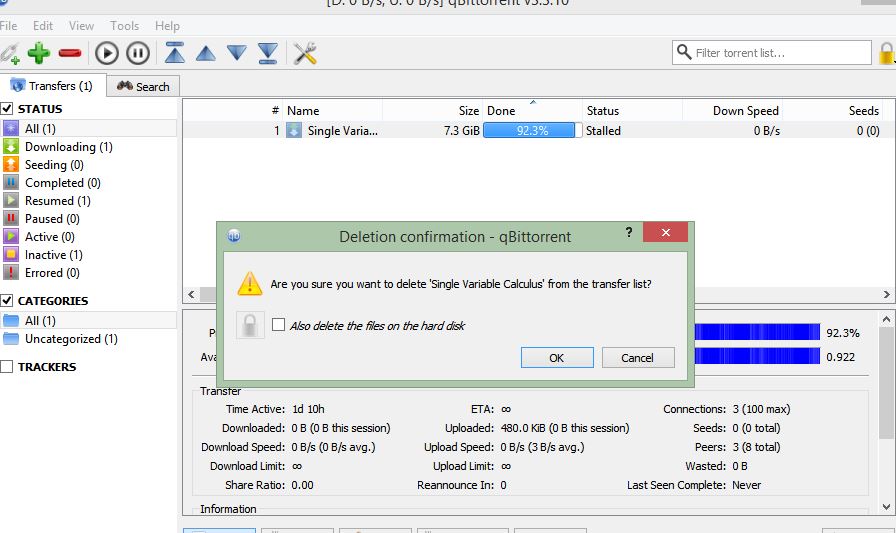The image size is (896, 533).
Task: Select the Downloading (1) status filter
Action: (89, 147)
